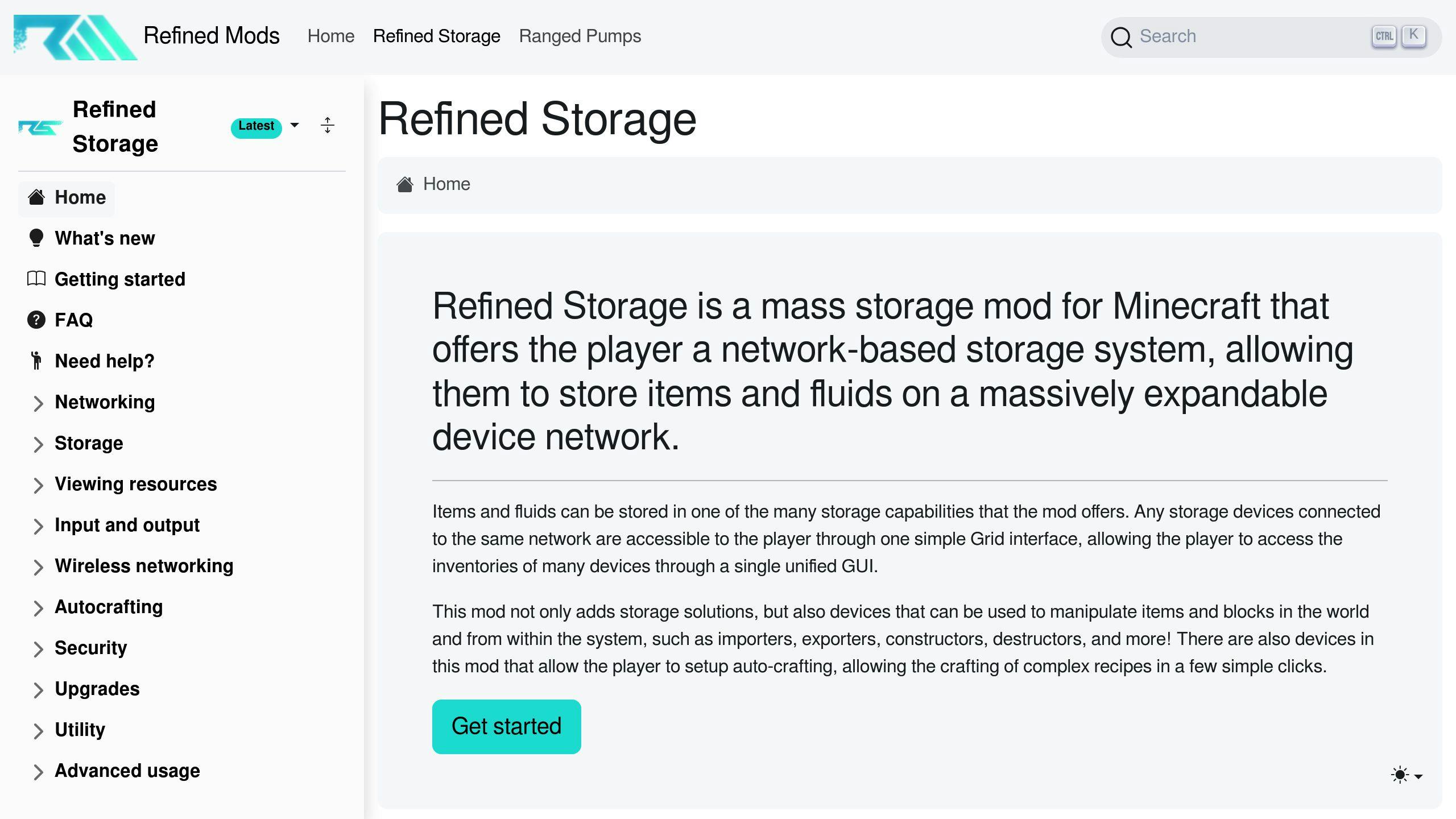The height and width of the screenshot is (819, 1456).
Task: Select the Ranged Pumps menu item
Action: point(580,36)
